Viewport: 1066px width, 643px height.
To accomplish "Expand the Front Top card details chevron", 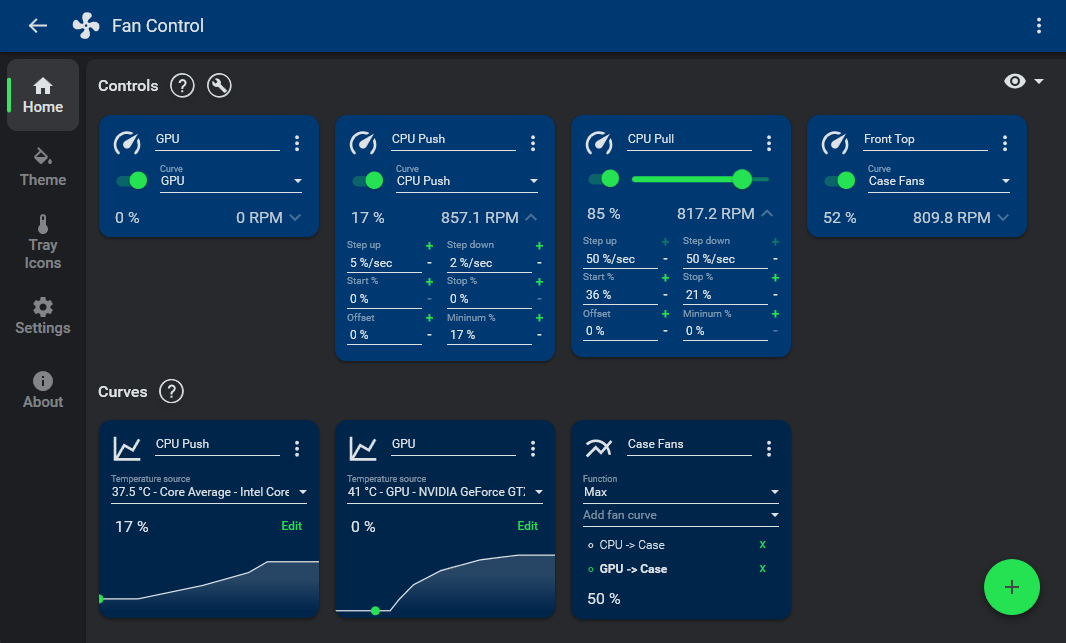I will pyautogui.click(x=1003, y=217).
